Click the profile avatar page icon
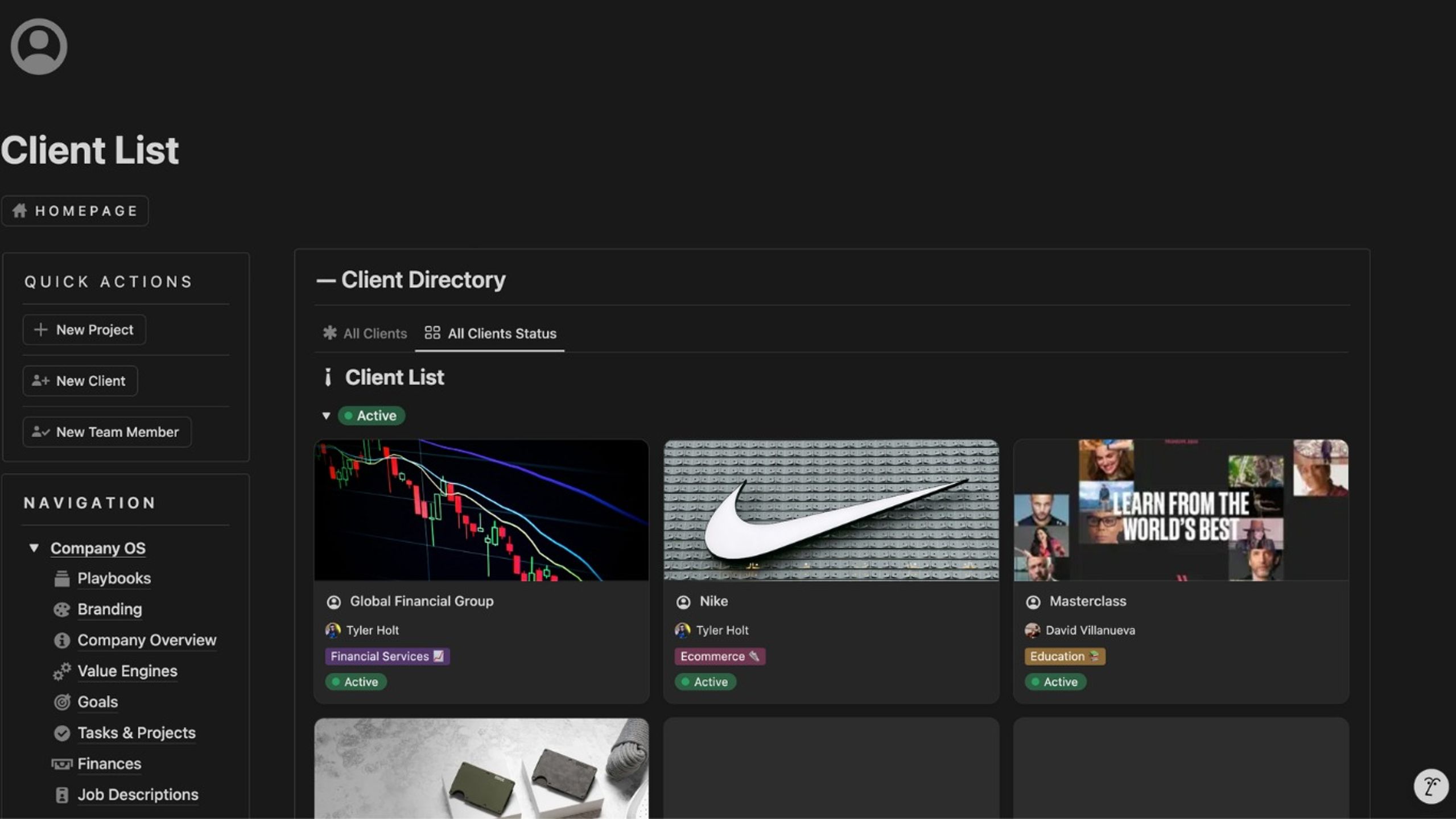Image resolution: width=1456 pixels, height=819 pixels. (x=39, y=46)
